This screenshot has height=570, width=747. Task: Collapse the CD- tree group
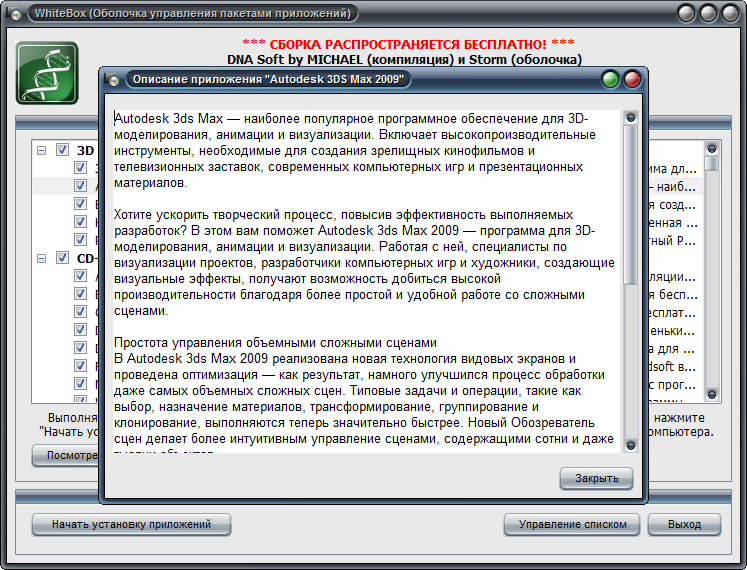(x=42, y=259)
